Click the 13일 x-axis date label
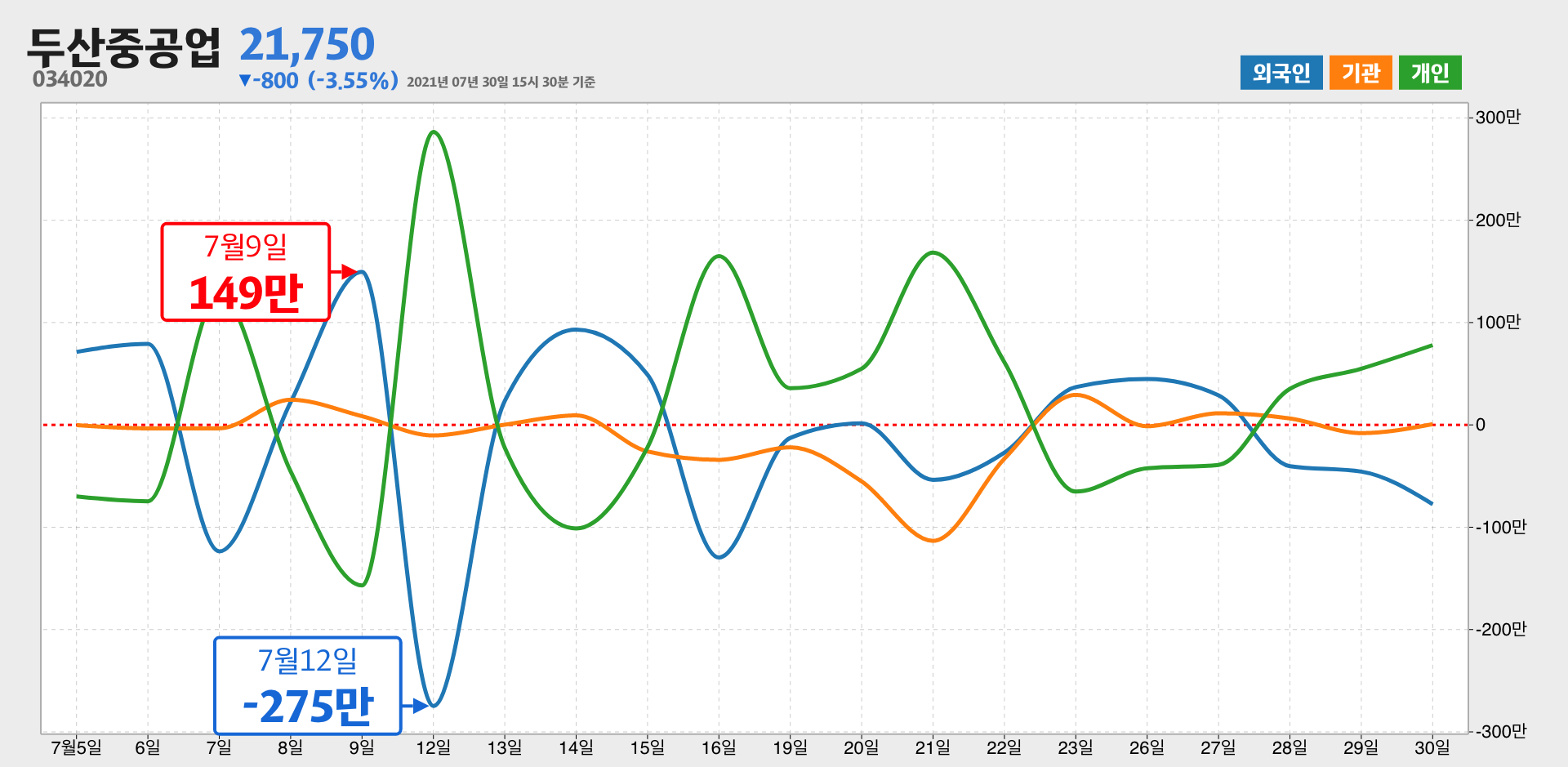1568x767 pixels. click(505, 747)
